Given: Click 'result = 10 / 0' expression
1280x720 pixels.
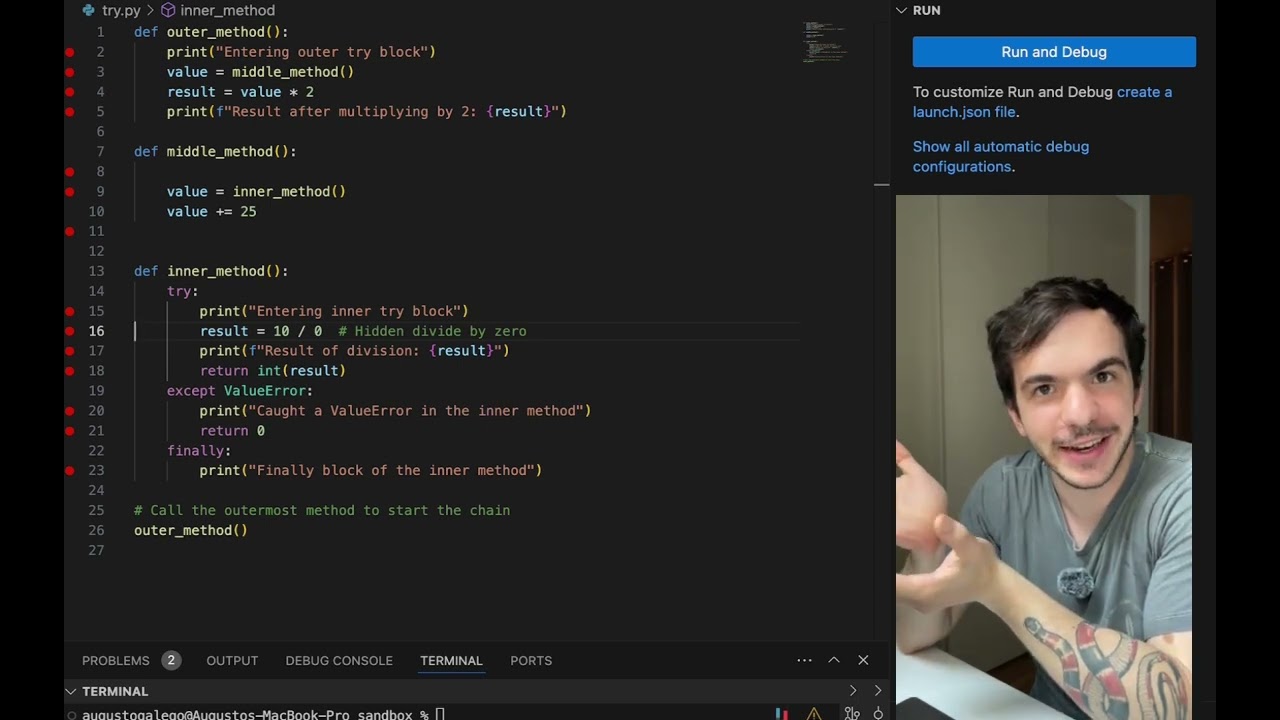Looking at the screenshot, I should click(x=261, y=331).
